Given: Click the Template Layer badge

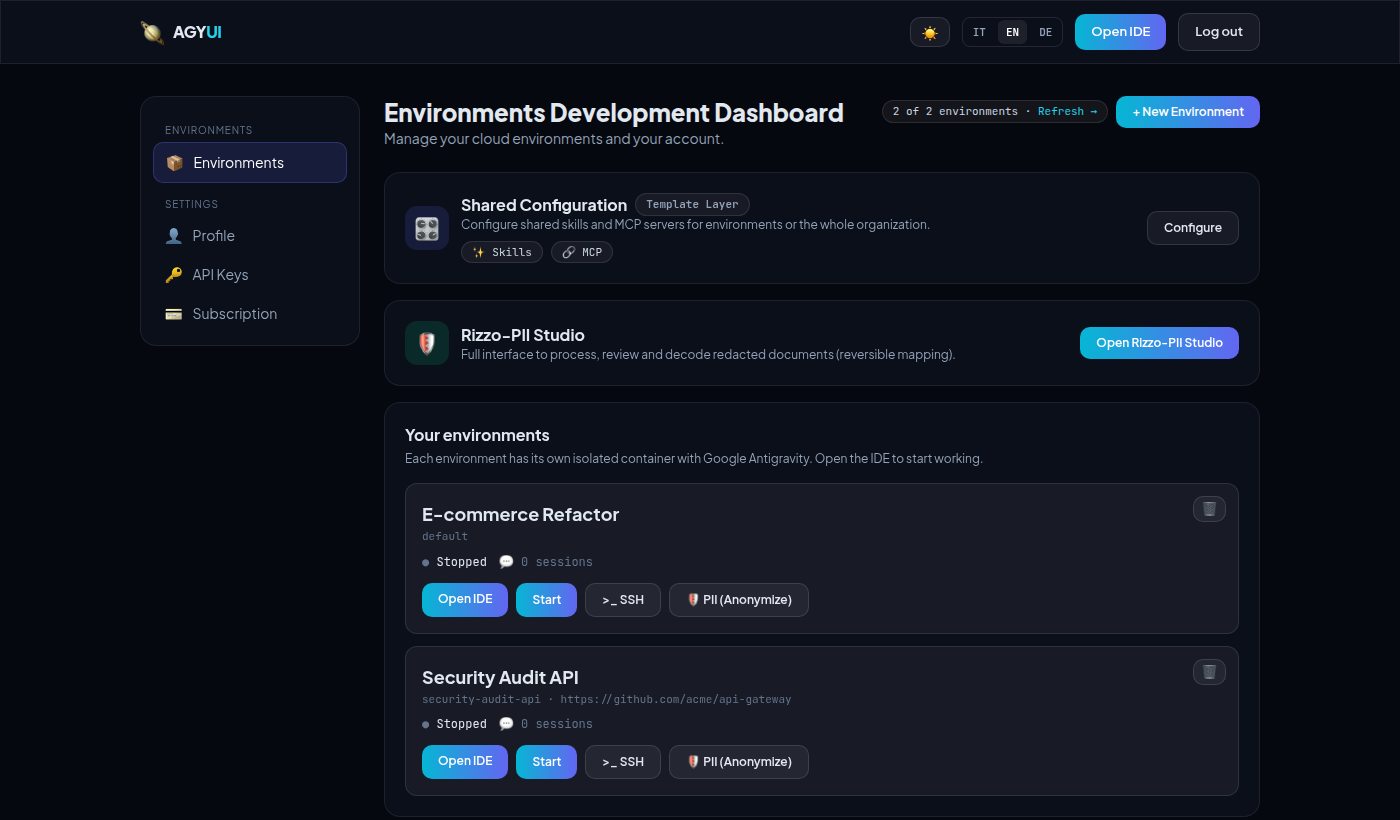Looking at the screenshot, I should pos(692,204).
